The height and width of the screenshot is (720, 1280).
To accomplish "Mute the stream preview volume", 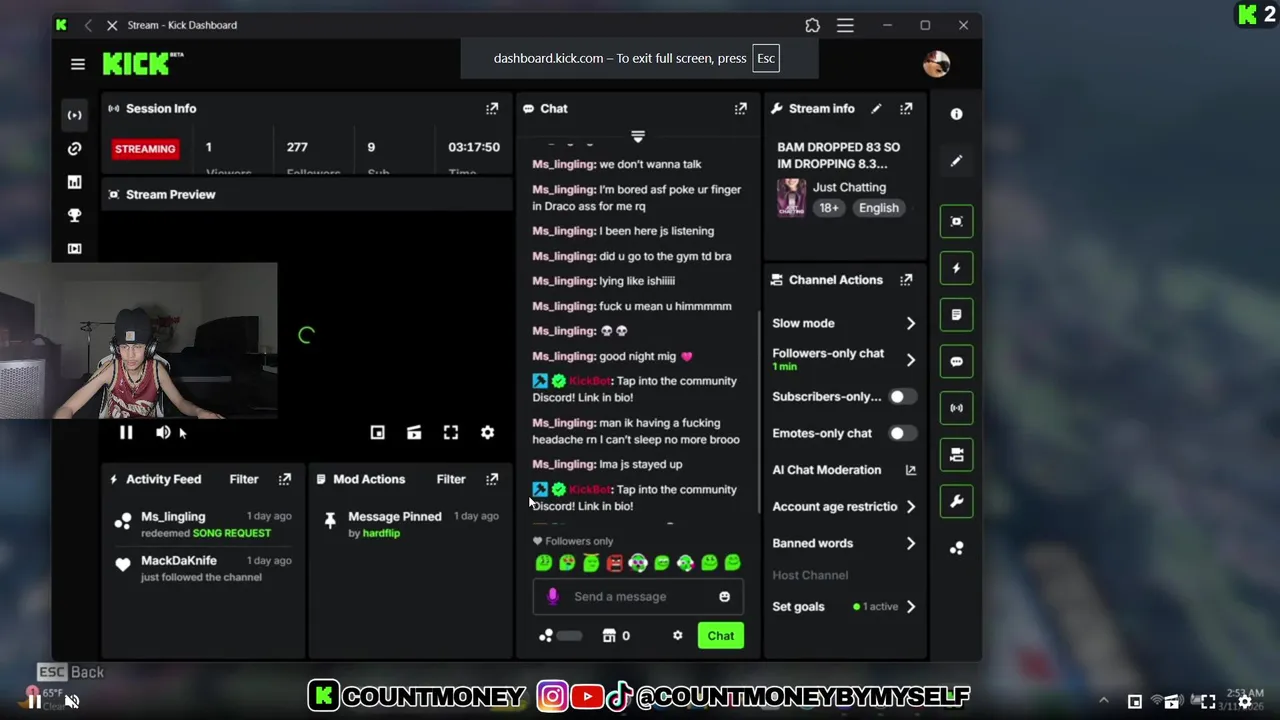I will coord(163,432).
